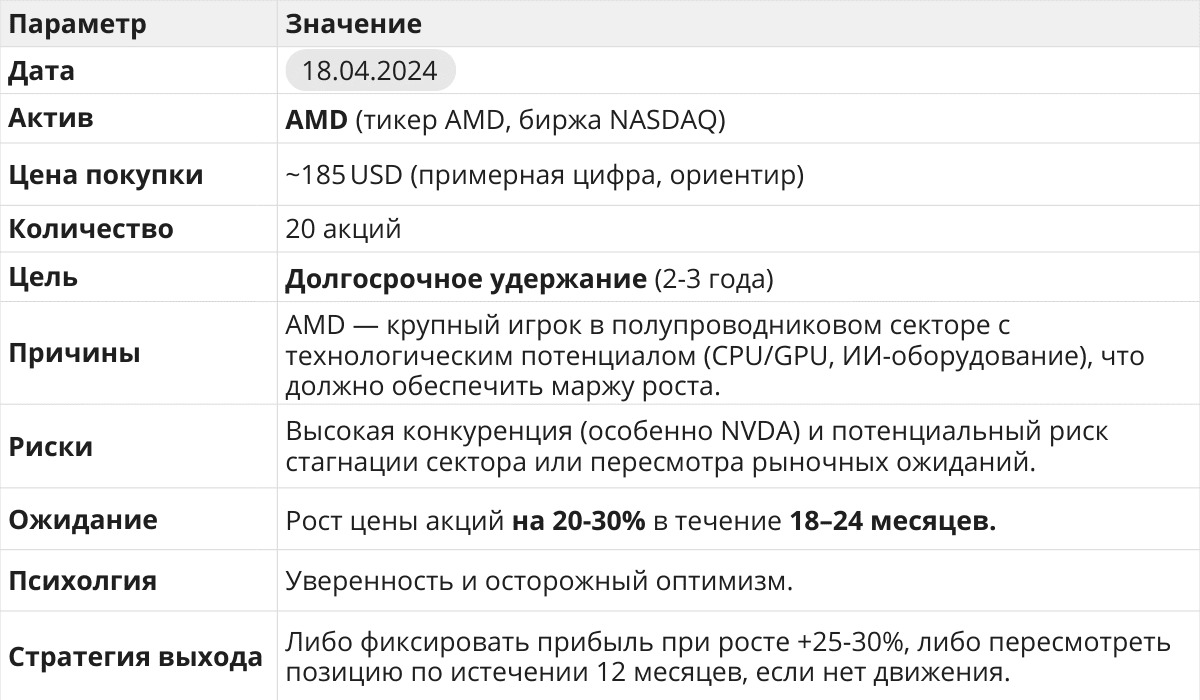The image size is (1200, 700).
Task: Click the 20 акций value cell
Action: (343, 229)
